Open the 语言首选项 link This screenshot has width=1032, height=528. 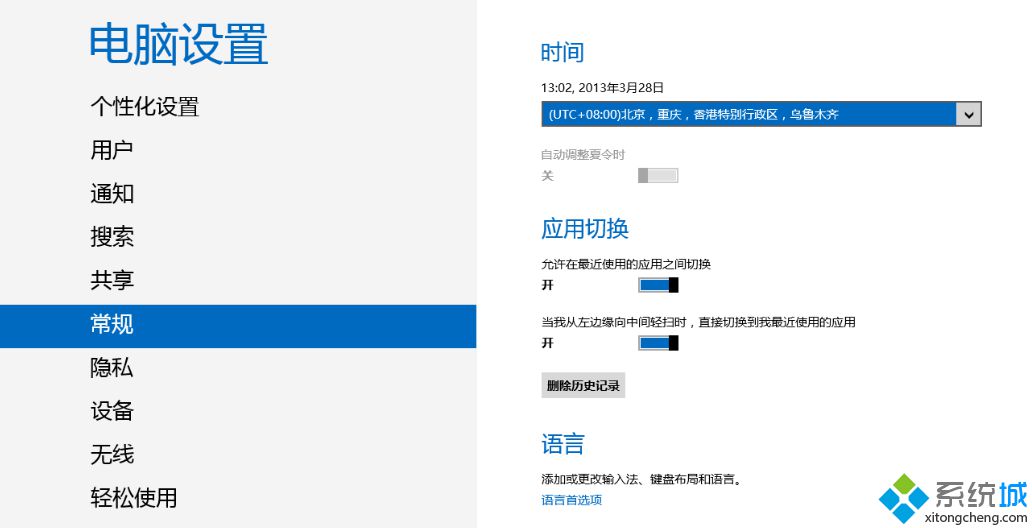tap(571, 500)
